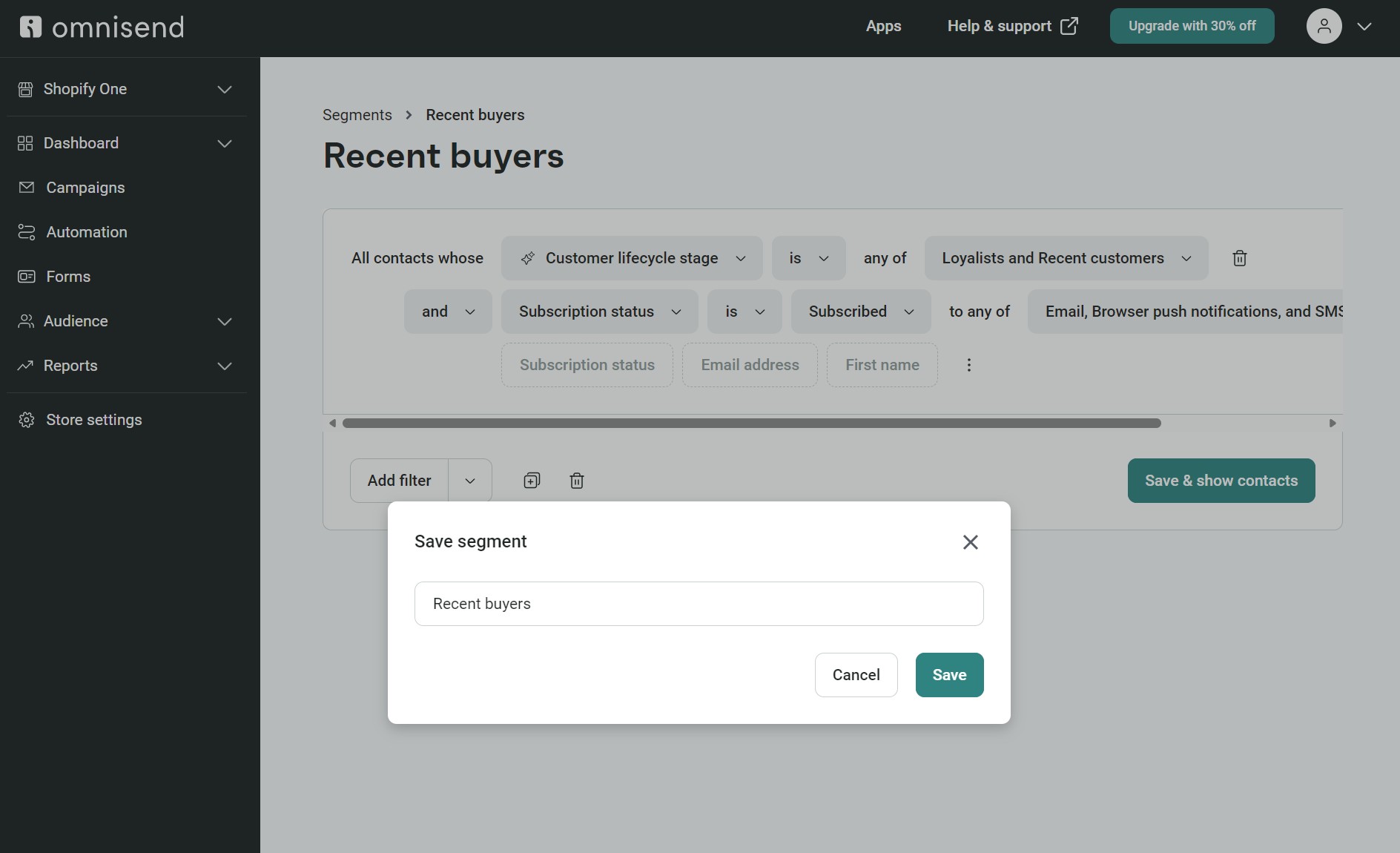Delete the filter group via trash icon
The height and width of the screenshot is (853, 1400).
click(x=577, y=481)
